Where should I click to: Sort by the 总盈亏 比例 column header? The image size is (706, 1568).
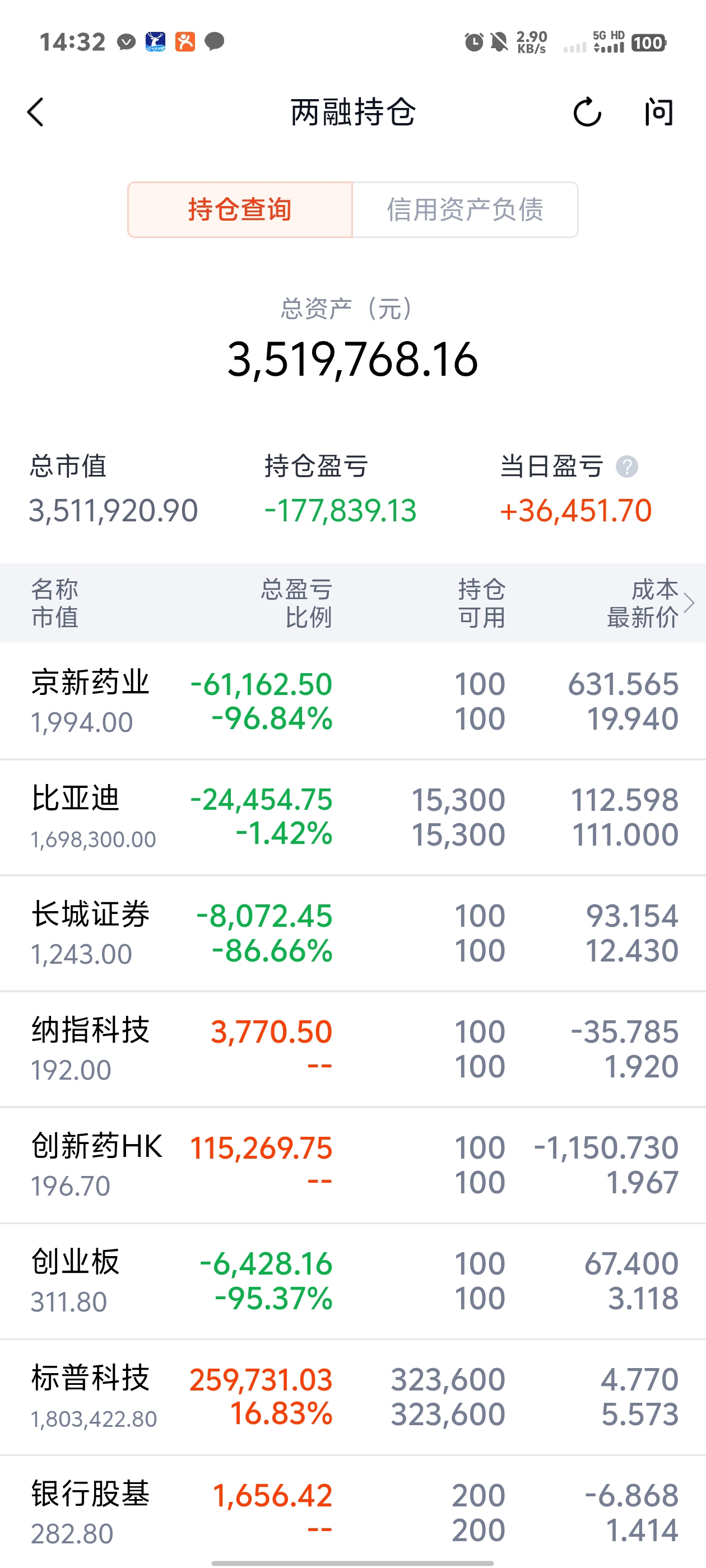296,603
